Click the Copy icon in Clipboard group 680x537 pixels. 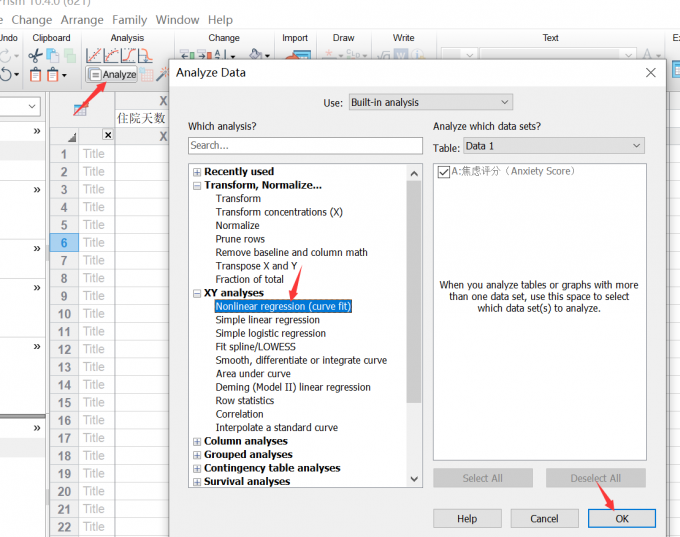[x=52, y=56]
